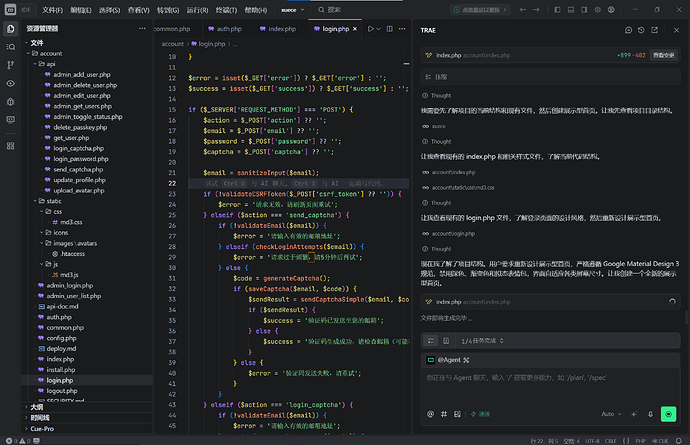Toggle the bottom panel layout icon
The image size is (690, 445).
point(571,10)
